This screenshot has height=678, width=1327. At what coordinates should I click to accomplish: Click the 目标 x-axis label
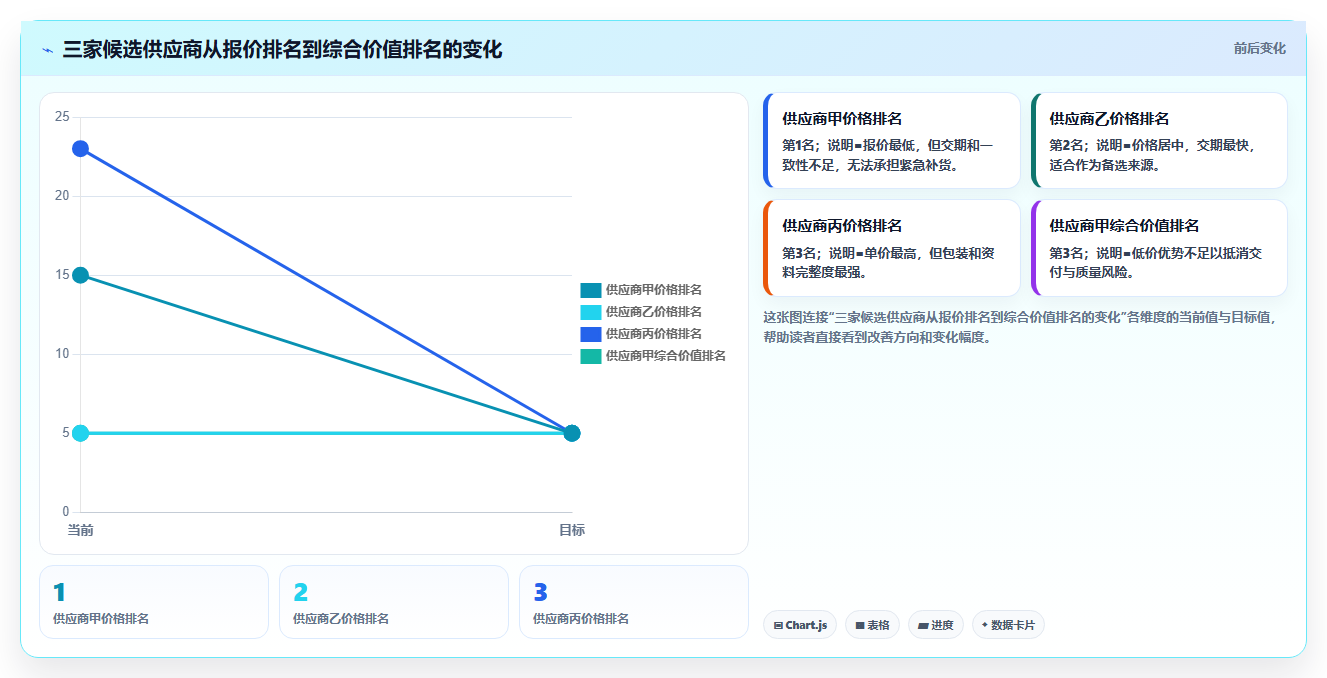click(572, 530)
